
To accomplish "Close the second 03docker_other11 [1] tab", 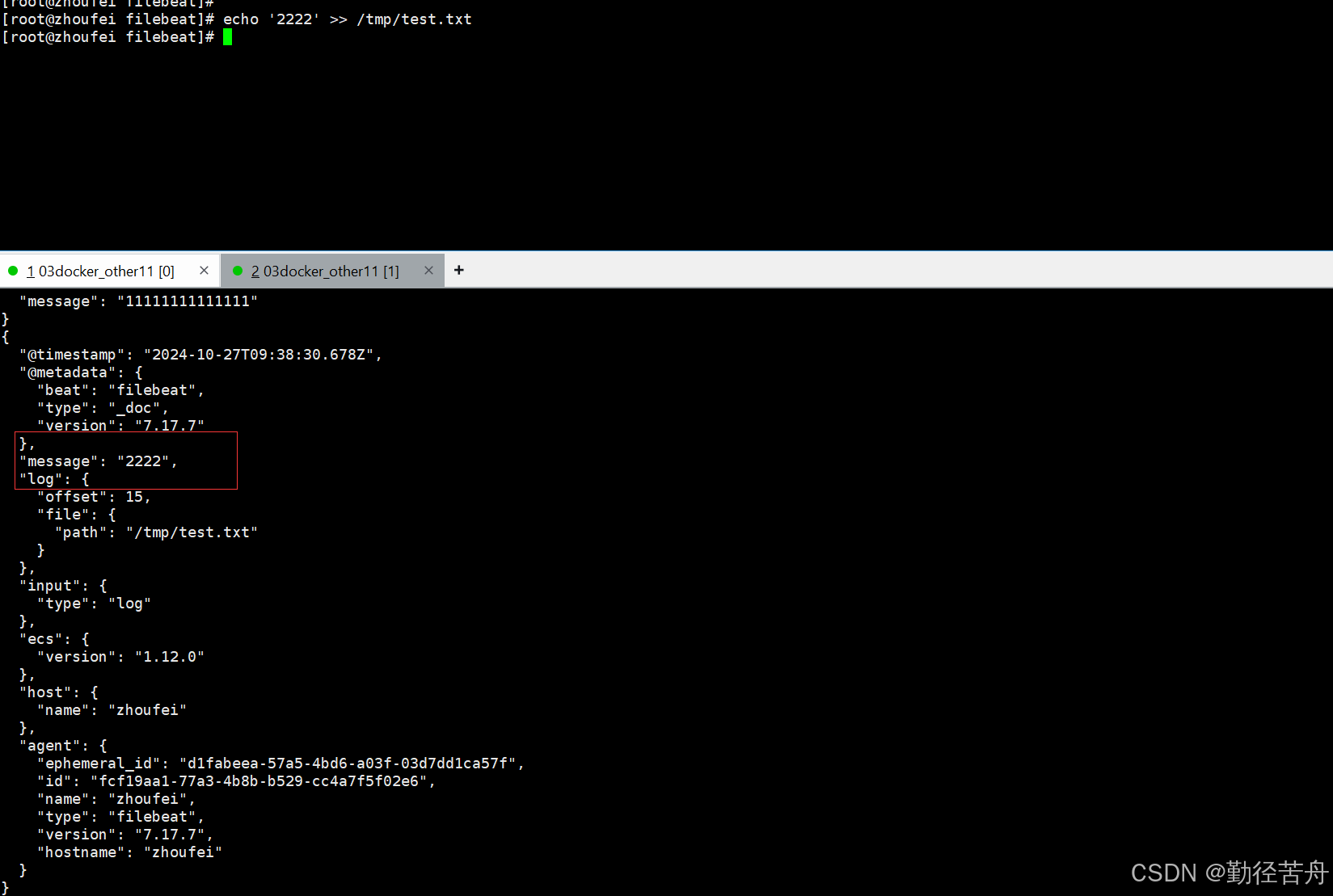I will (x=428, y=271).
